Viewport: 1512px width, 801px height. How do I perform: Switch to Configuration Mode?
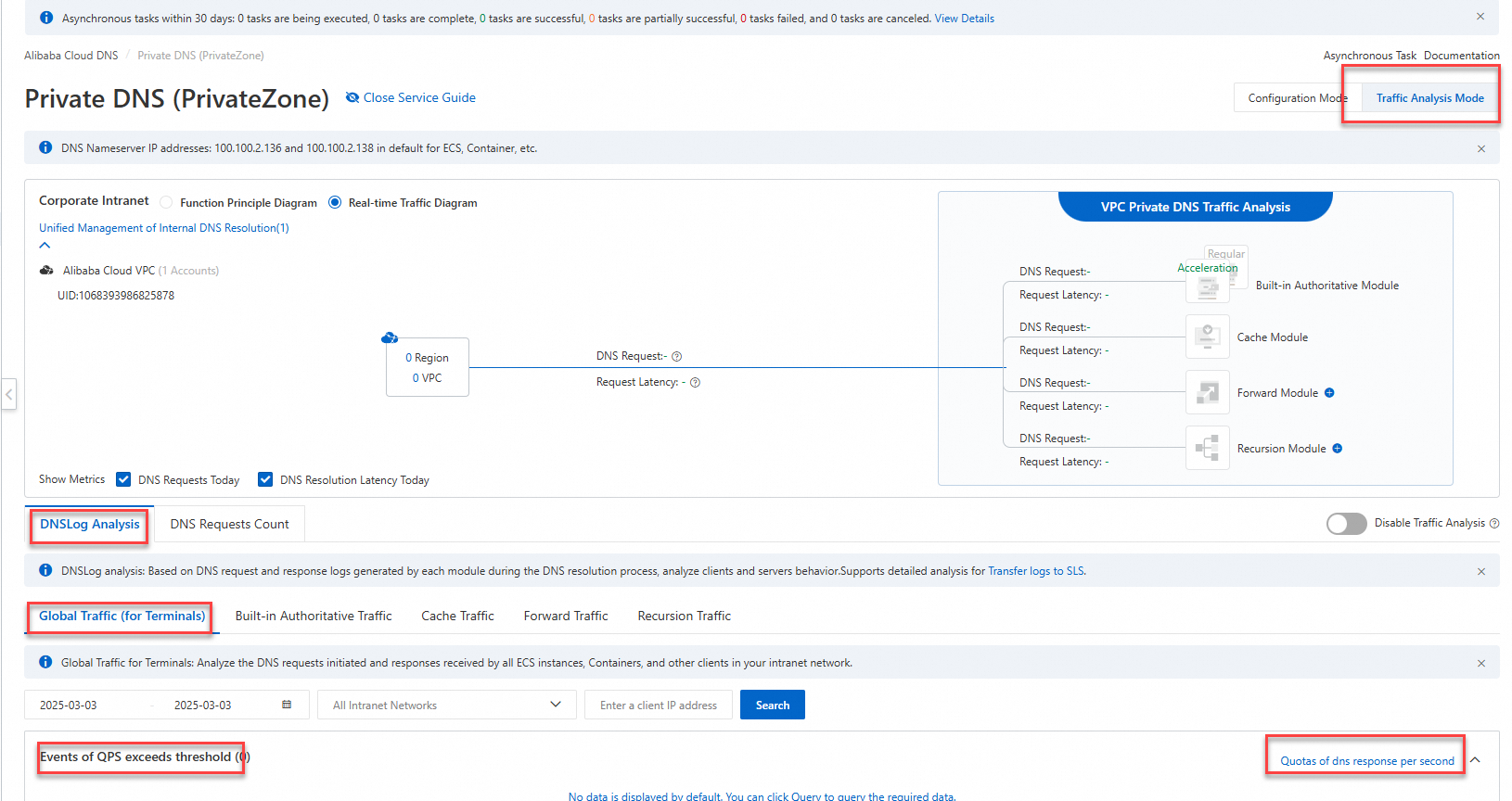click(x=1298, y=98)
